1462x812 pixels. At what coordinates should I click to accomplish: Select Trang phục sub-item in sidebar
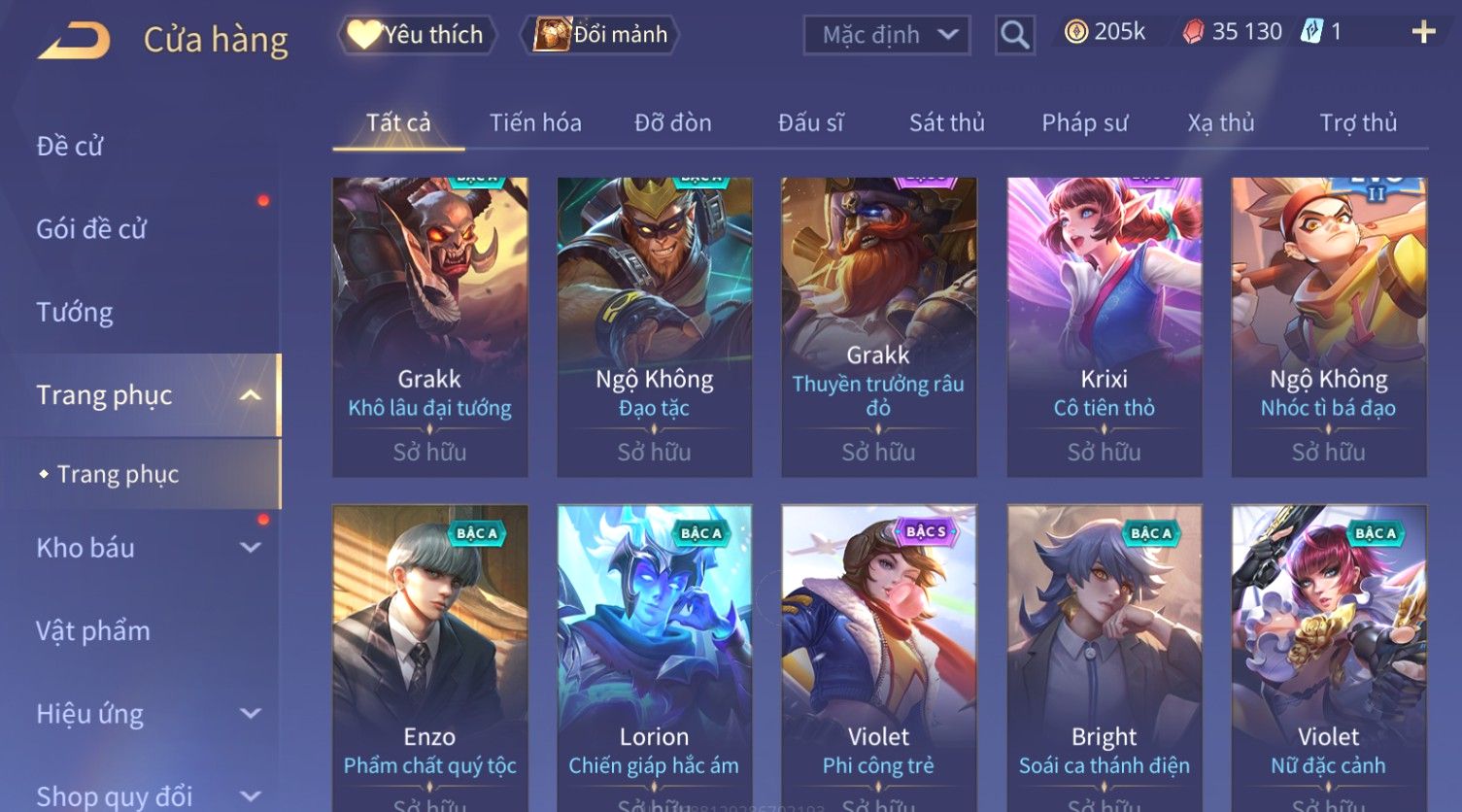tap(118, 474)
